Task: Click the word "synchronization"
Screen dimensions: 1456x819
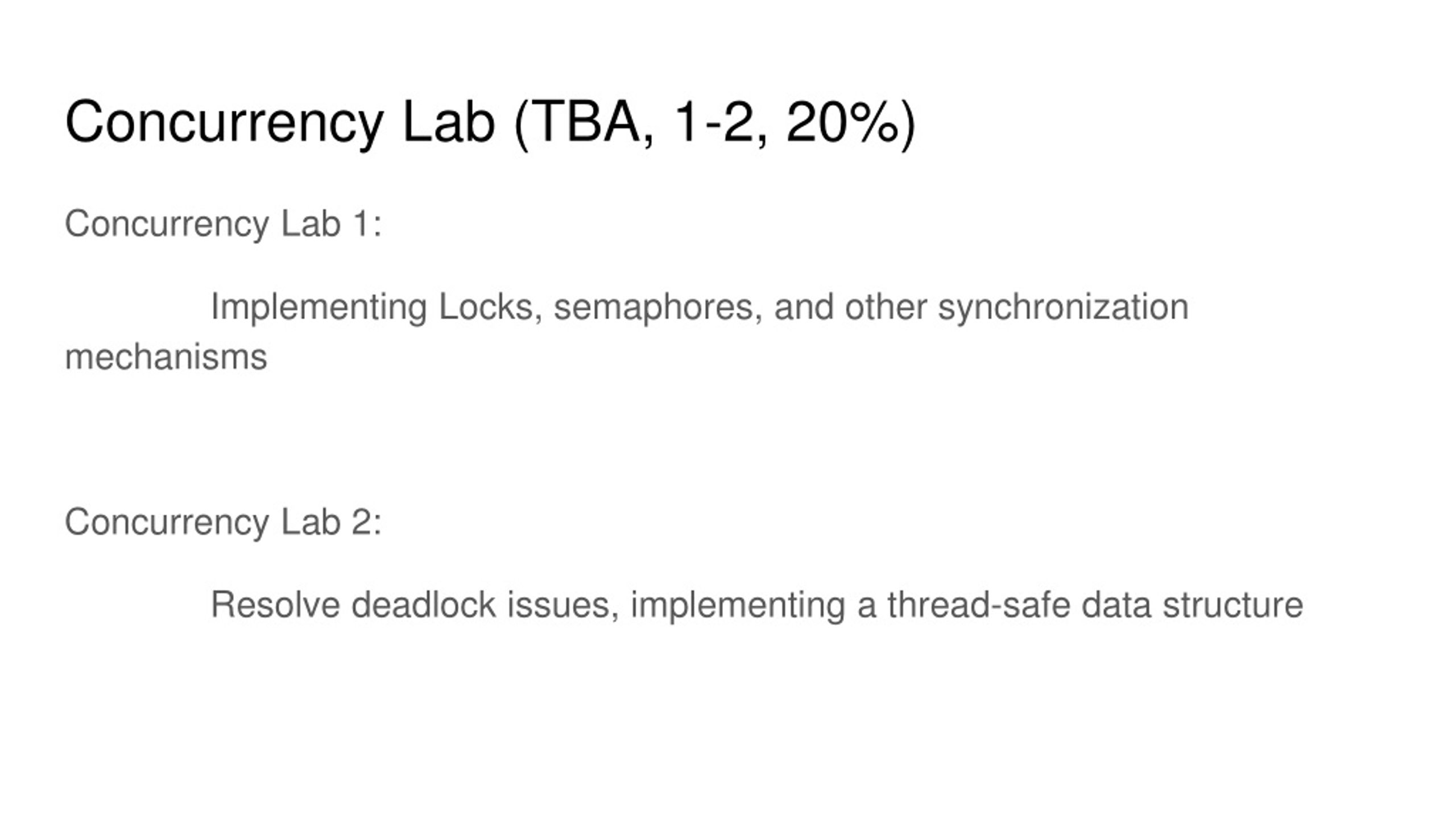Action: click(x=1063, y=308)
